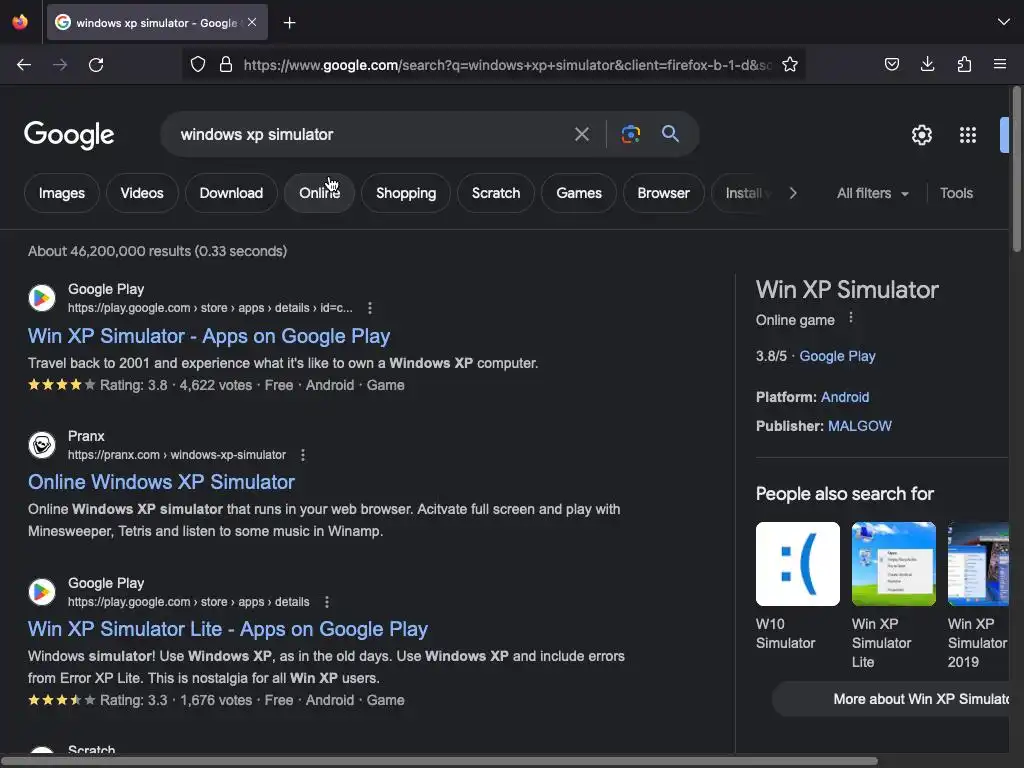Open the Firefox hamburger application menu

(1000, 64)
